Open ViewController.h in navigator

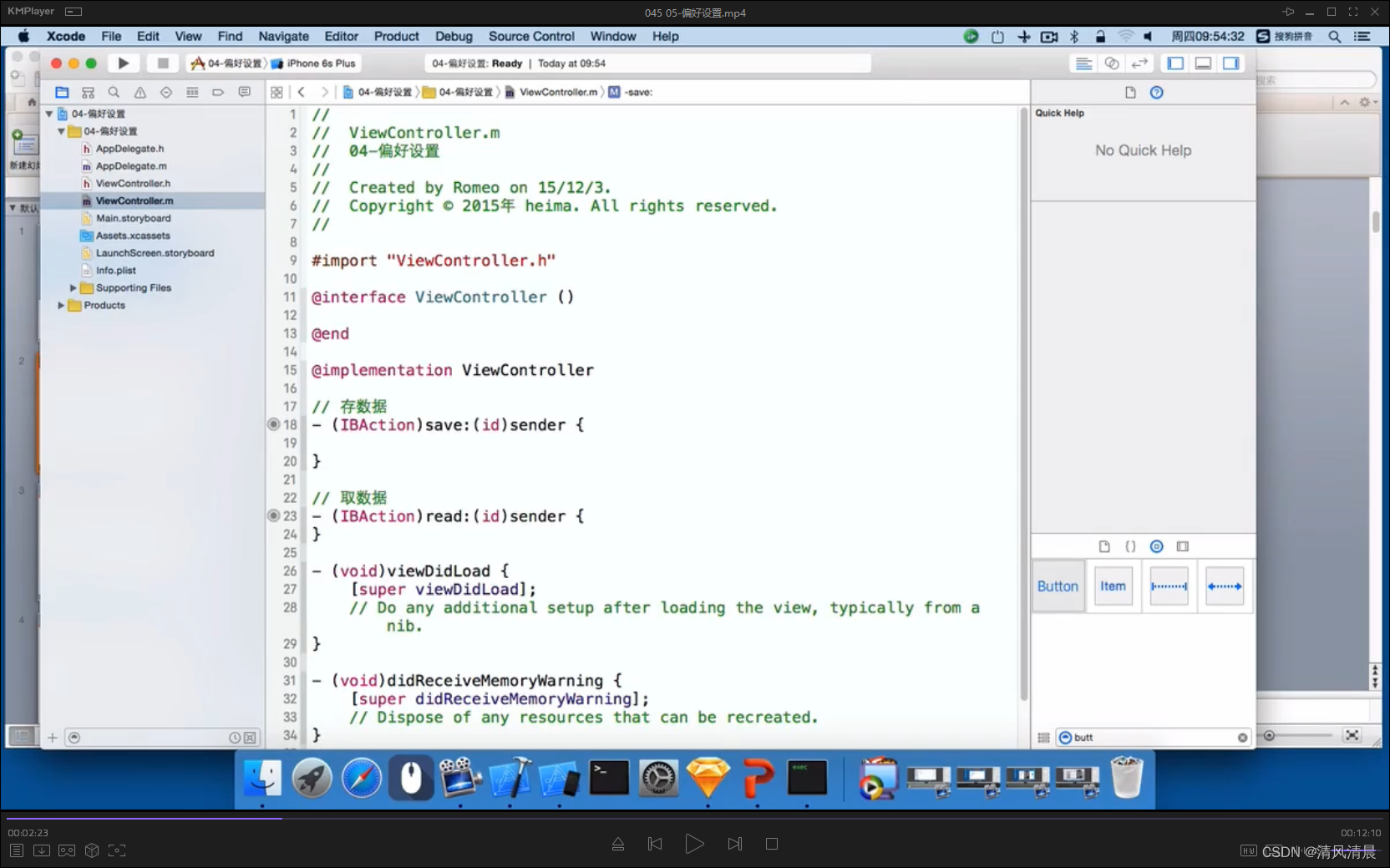click(133, 184)
